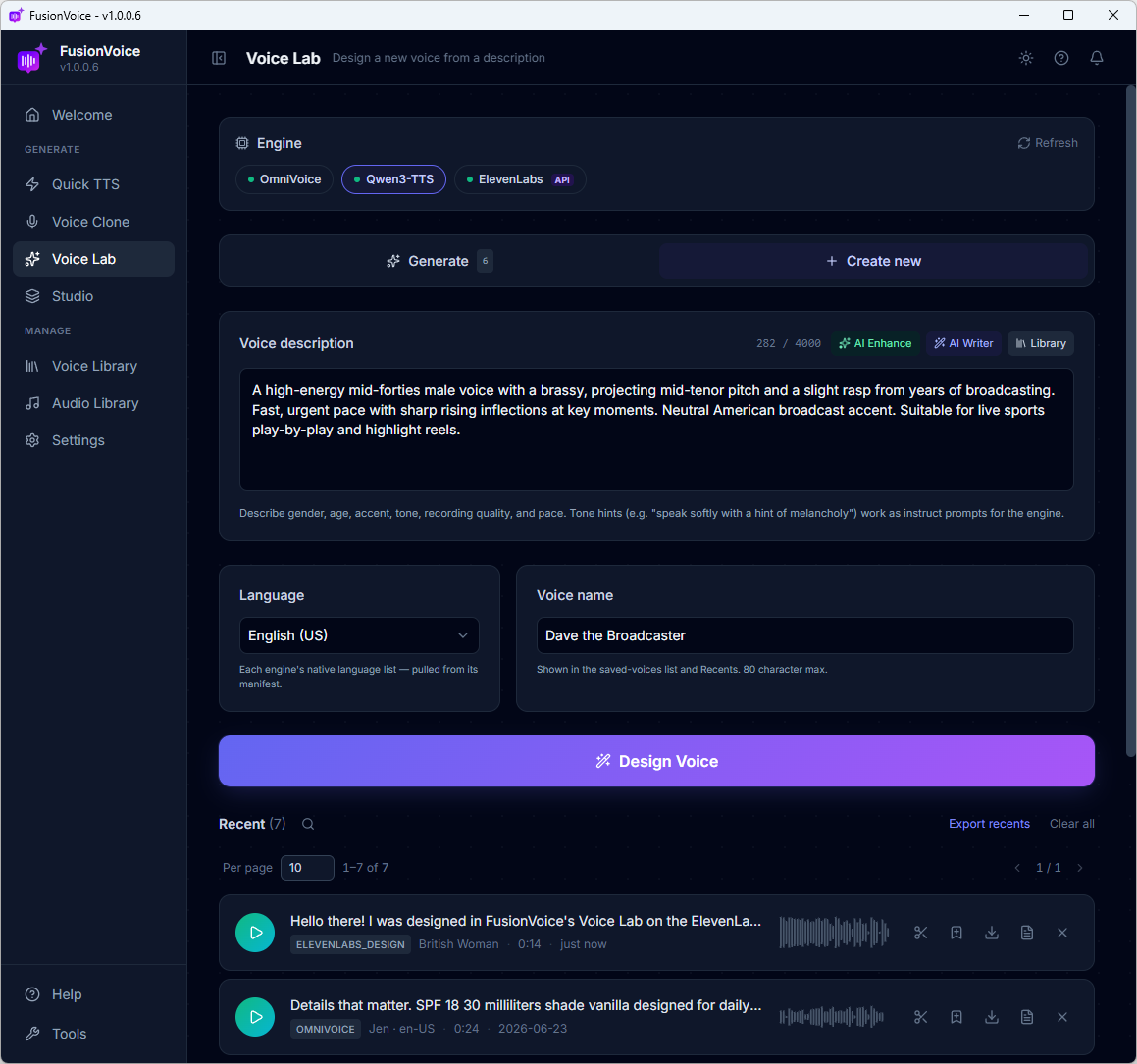Play the 'Hello there!' ElevenLabs recording
This screenshot has width=1137, height=1064.
[255, 932]
